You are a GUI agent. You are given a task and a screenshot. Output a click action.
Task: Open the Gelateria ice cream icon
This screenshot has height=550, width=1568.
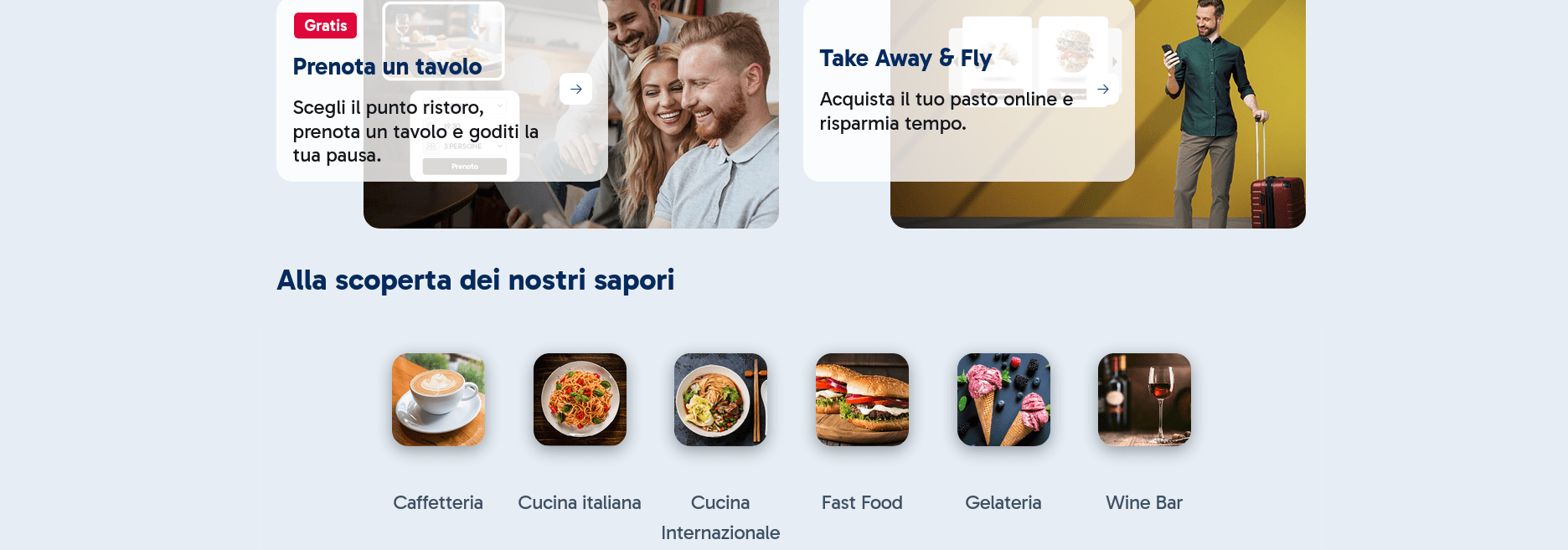point(1003,399)
